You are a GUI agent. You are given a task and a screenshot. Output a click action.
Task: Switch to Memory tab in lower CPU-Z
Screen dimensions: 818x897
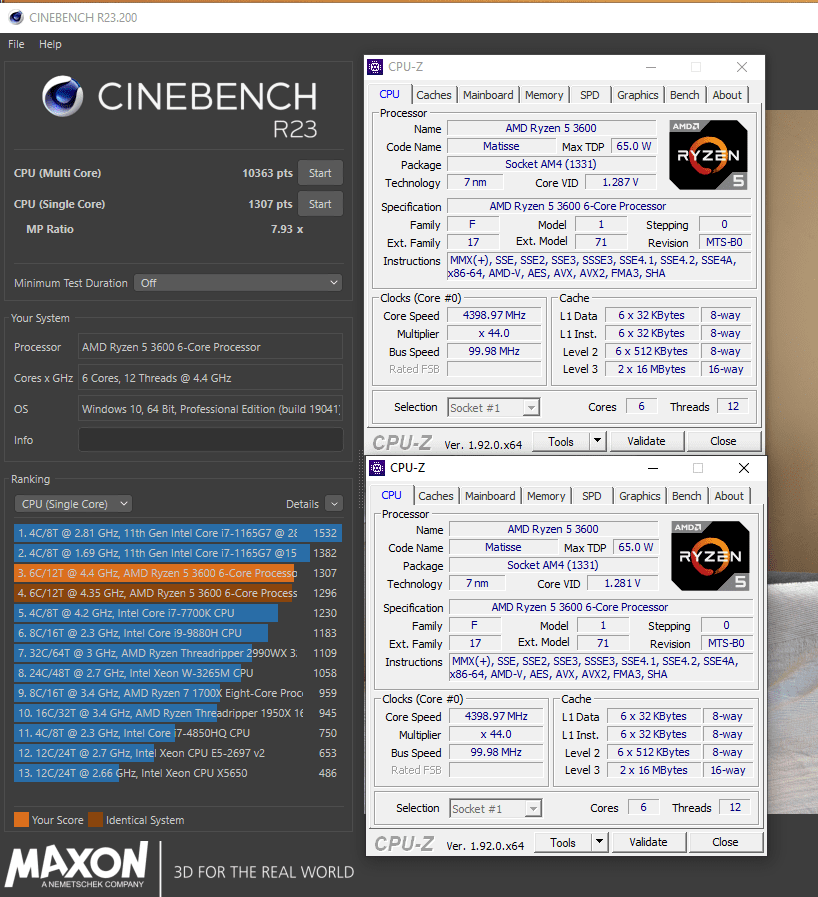point(546,496)
